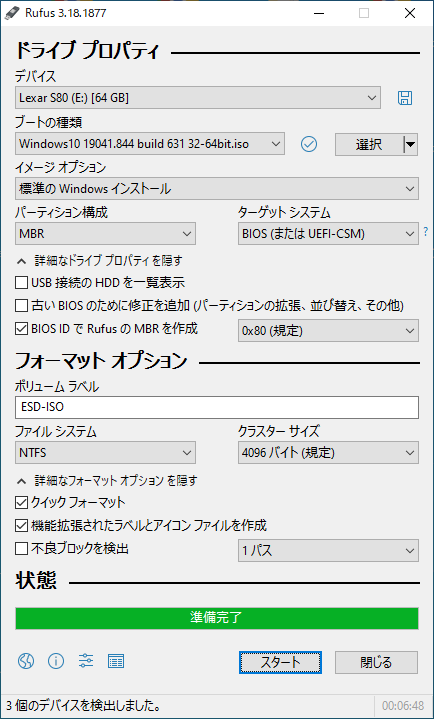Click the 閉じる button
Image resolution: width=434 pixels, height=719 pixels.
[376, 663]
